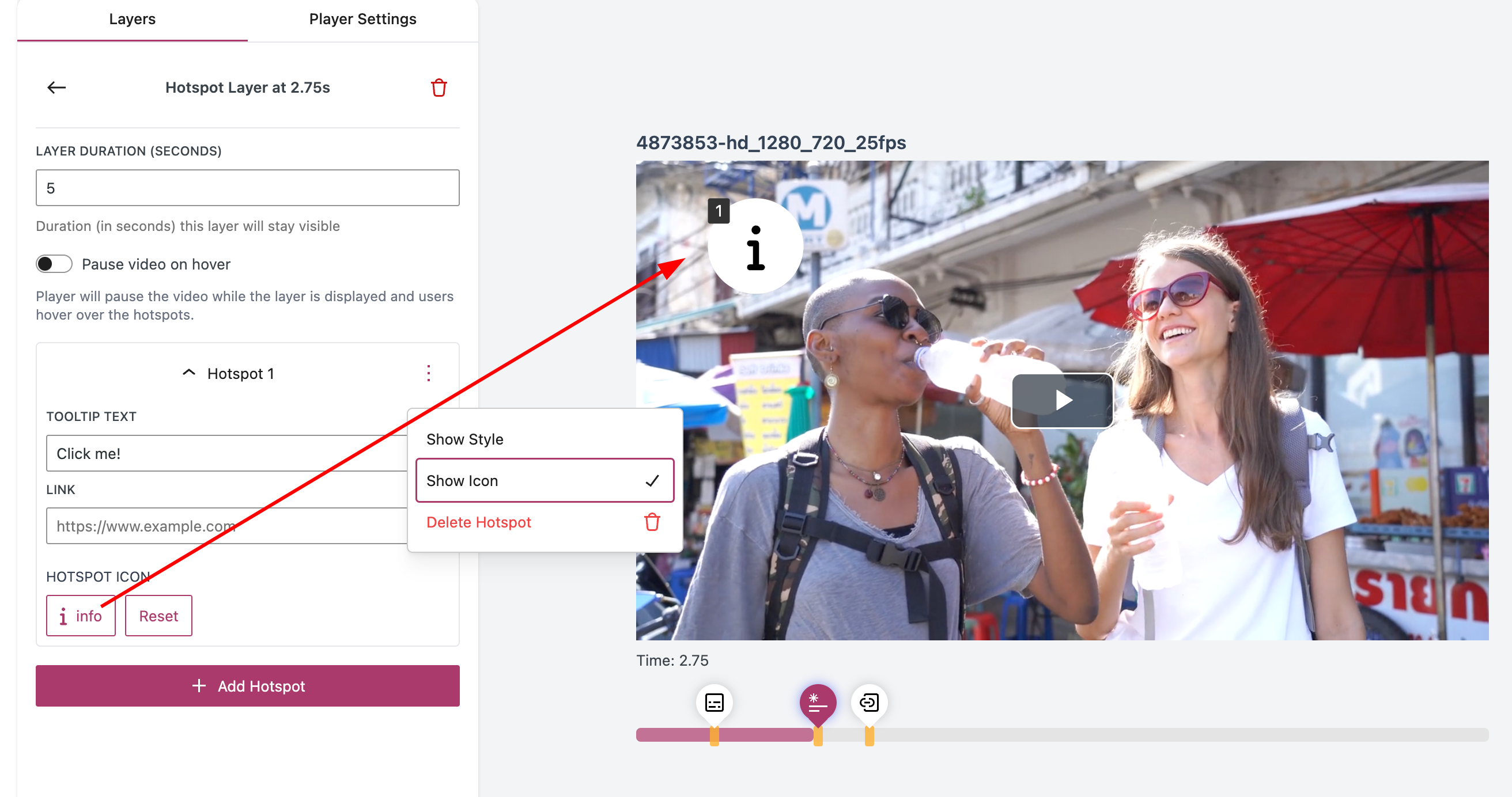1512x797 pixels.
Task: Switch to the Player Settings tab
Action: coord(363,20)
